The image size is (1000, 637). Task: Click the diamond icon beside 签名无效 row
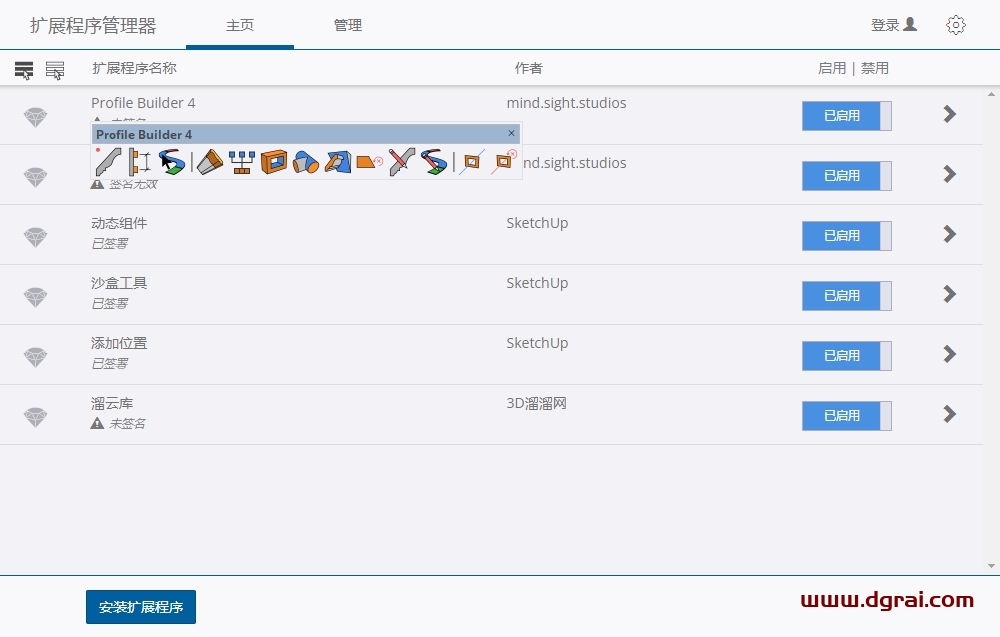point(36,177)
